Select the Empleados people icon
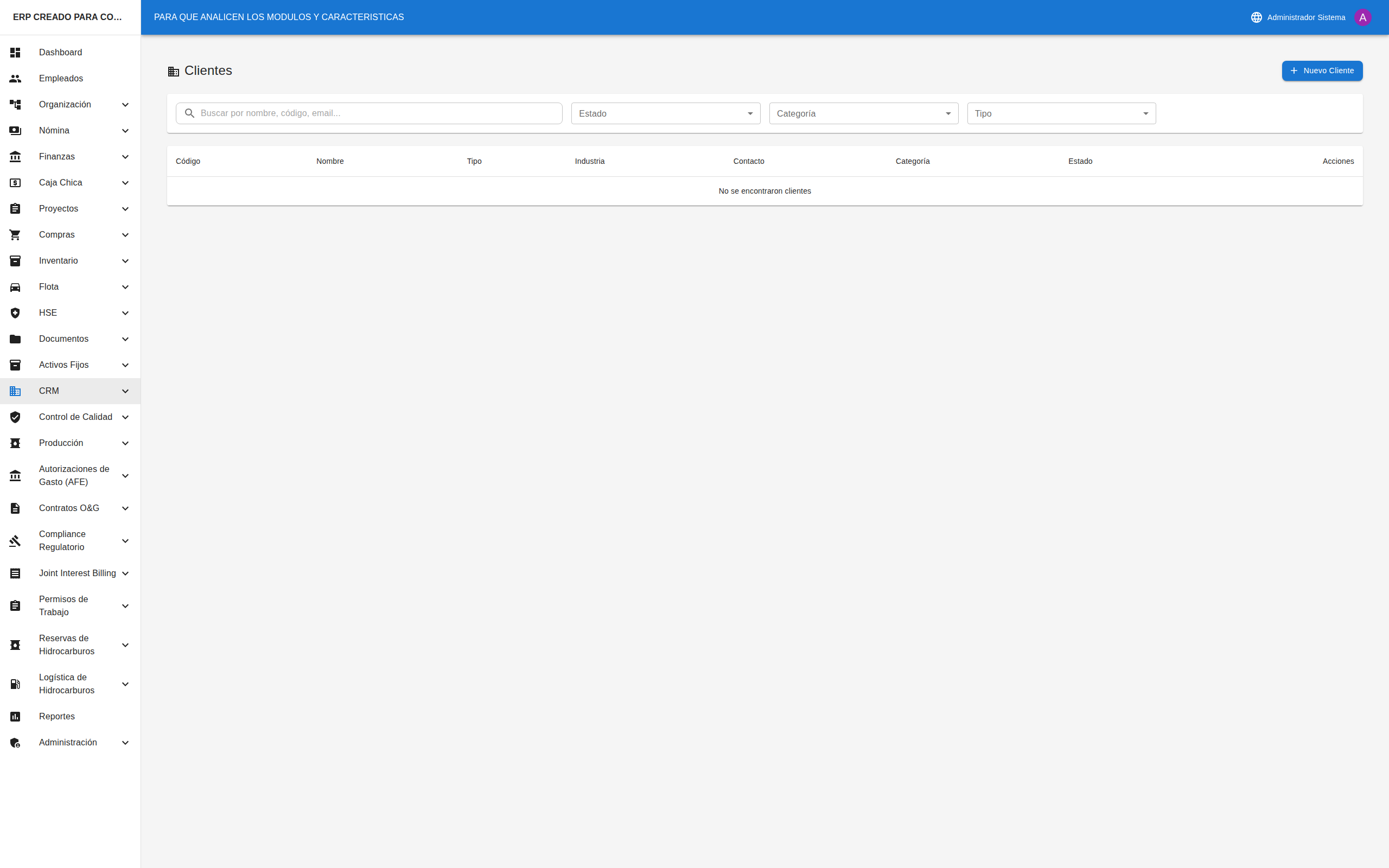This screenshot has width=1389, height=868. tap(15, 79)
